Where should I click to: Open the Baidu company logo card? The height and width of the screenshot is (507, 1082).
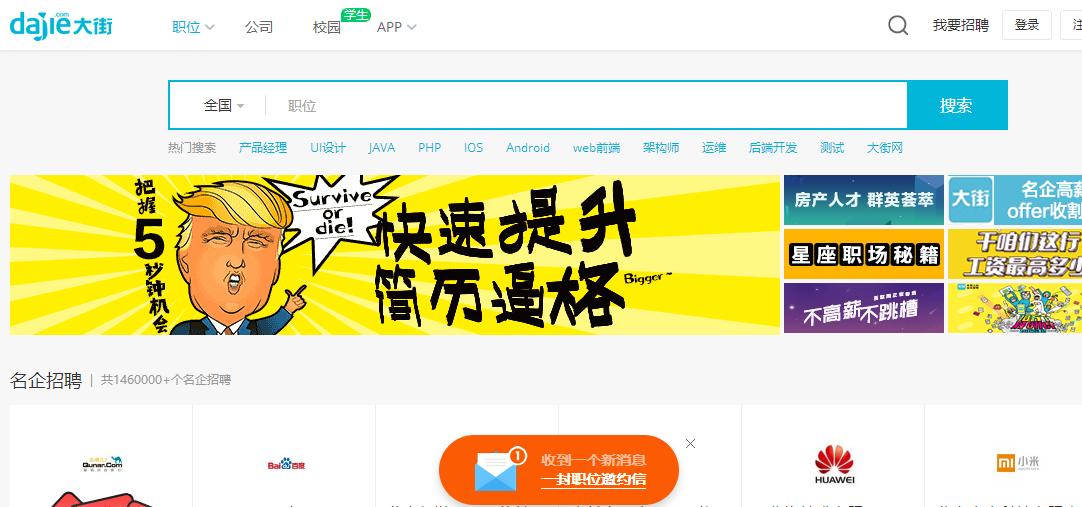(286, 464)
